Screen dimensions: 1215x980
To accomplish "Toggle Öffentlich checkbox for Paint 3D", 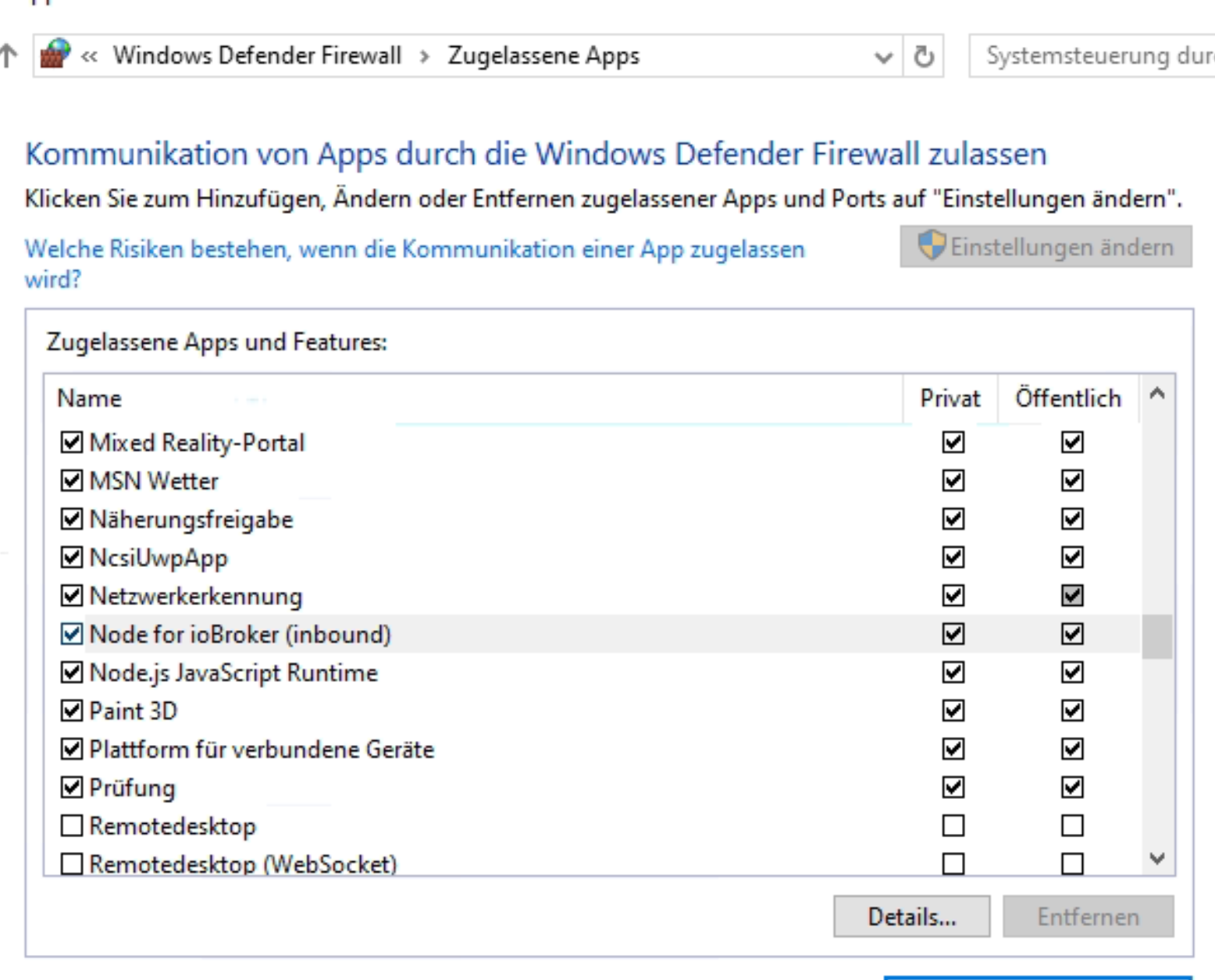I will click(x=1072, y=711).
